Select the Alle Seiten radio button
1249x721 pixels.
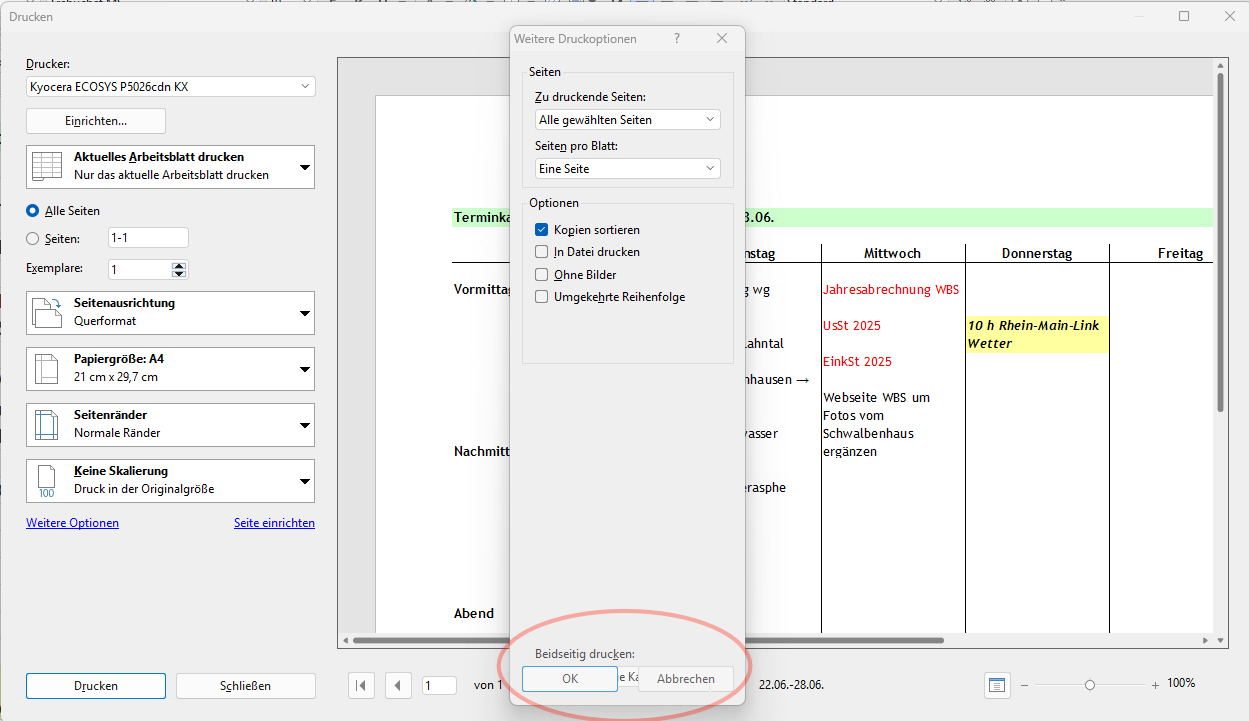[x=33, y=211]
